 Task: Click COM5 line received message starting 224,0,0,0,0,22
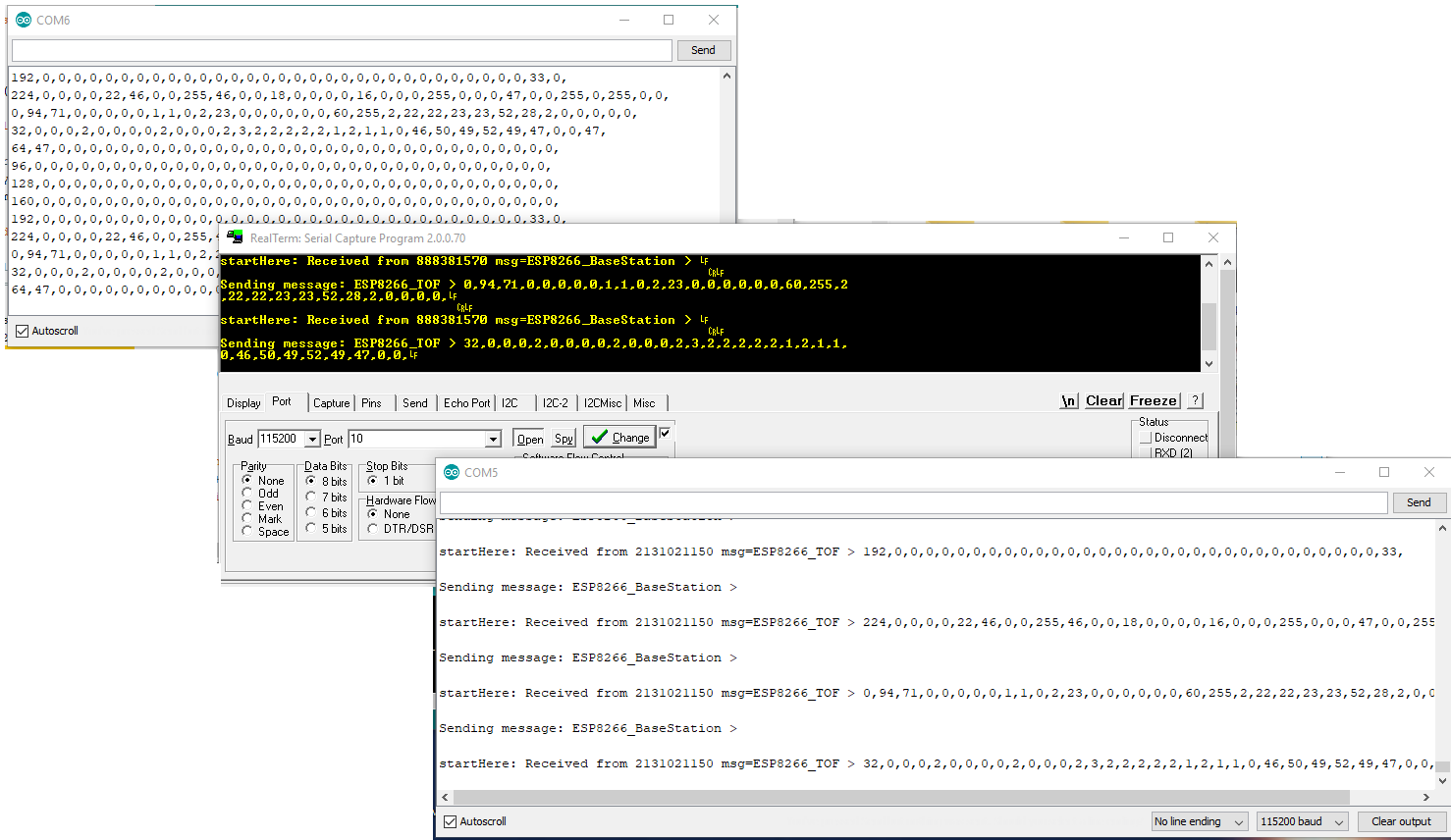[937, 622]
